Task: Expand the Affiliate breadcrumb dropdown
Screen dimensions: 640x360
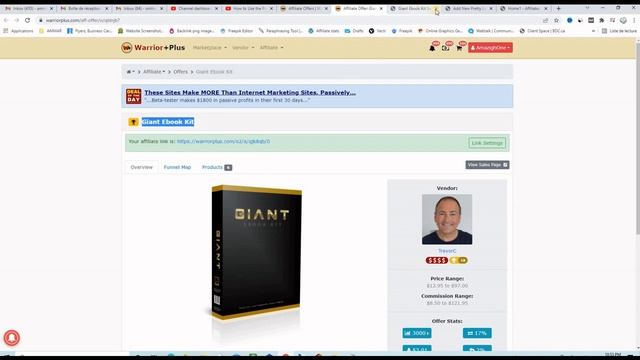Action: click(x=154, y=72)
